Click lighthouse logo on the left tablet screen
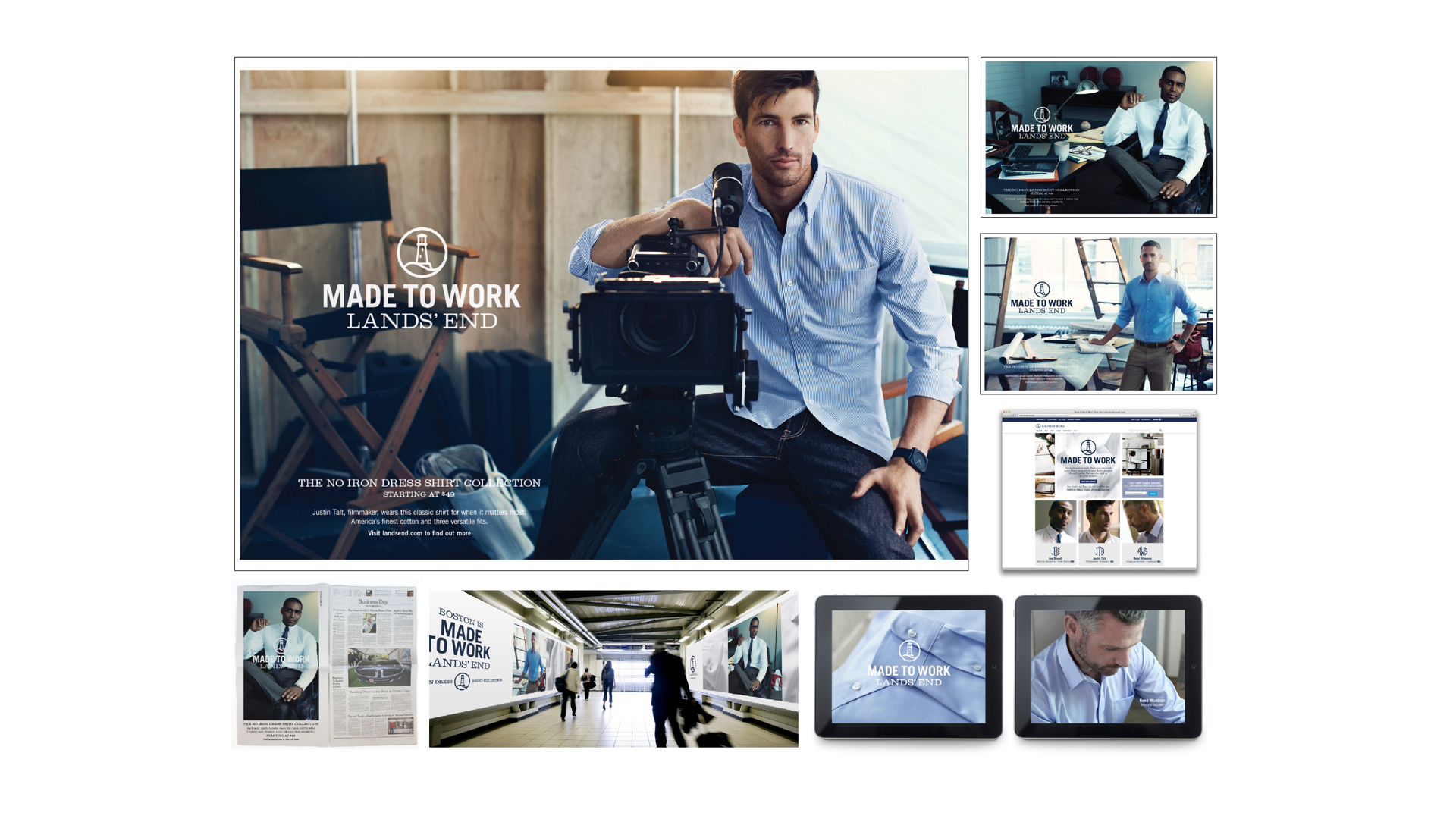The height and width of the screenshot is (819, 1456). coord(909,651)
